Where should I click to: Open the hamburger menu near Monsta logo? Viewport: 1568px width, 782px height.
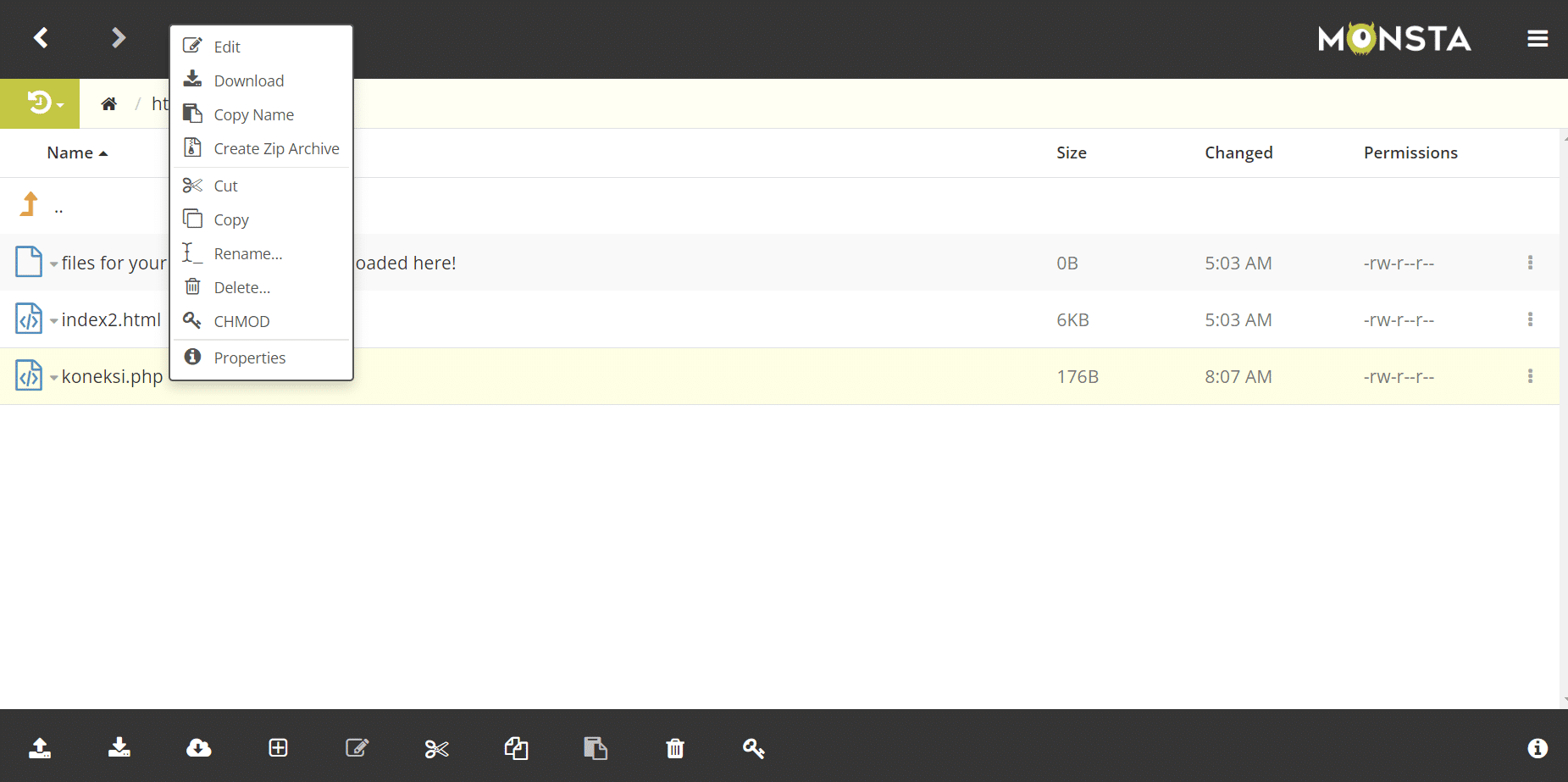(x=1538, y=39)
